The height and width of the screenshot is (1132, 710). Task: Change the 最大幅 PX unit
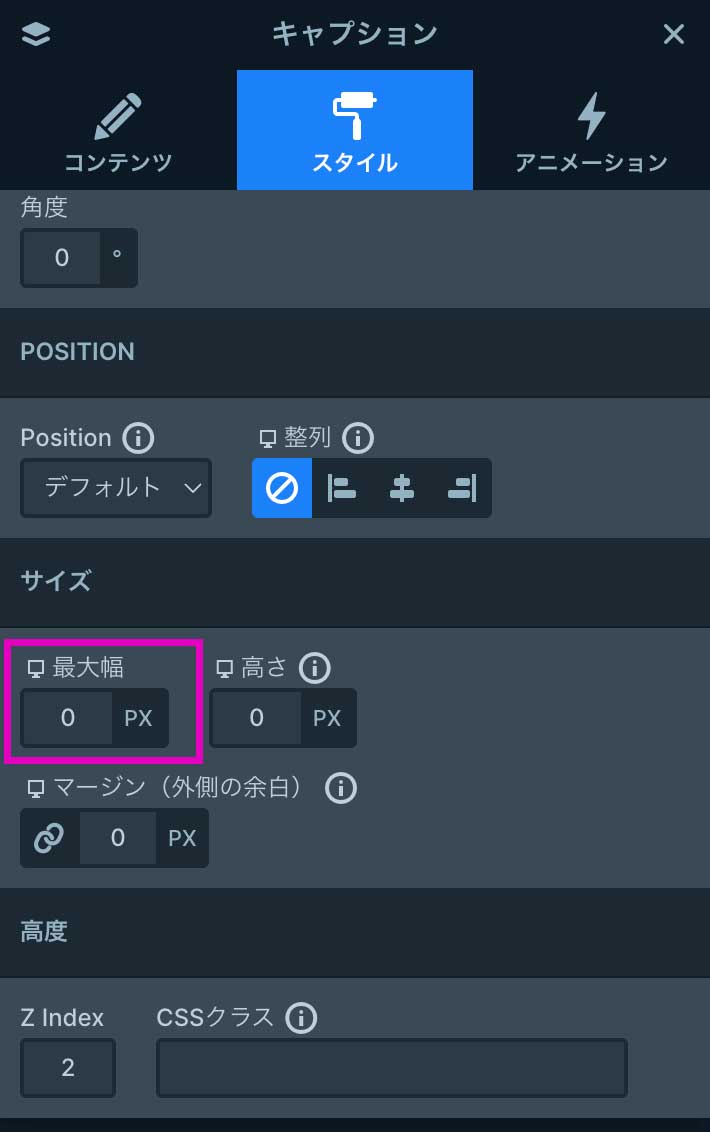coord(139,718)
